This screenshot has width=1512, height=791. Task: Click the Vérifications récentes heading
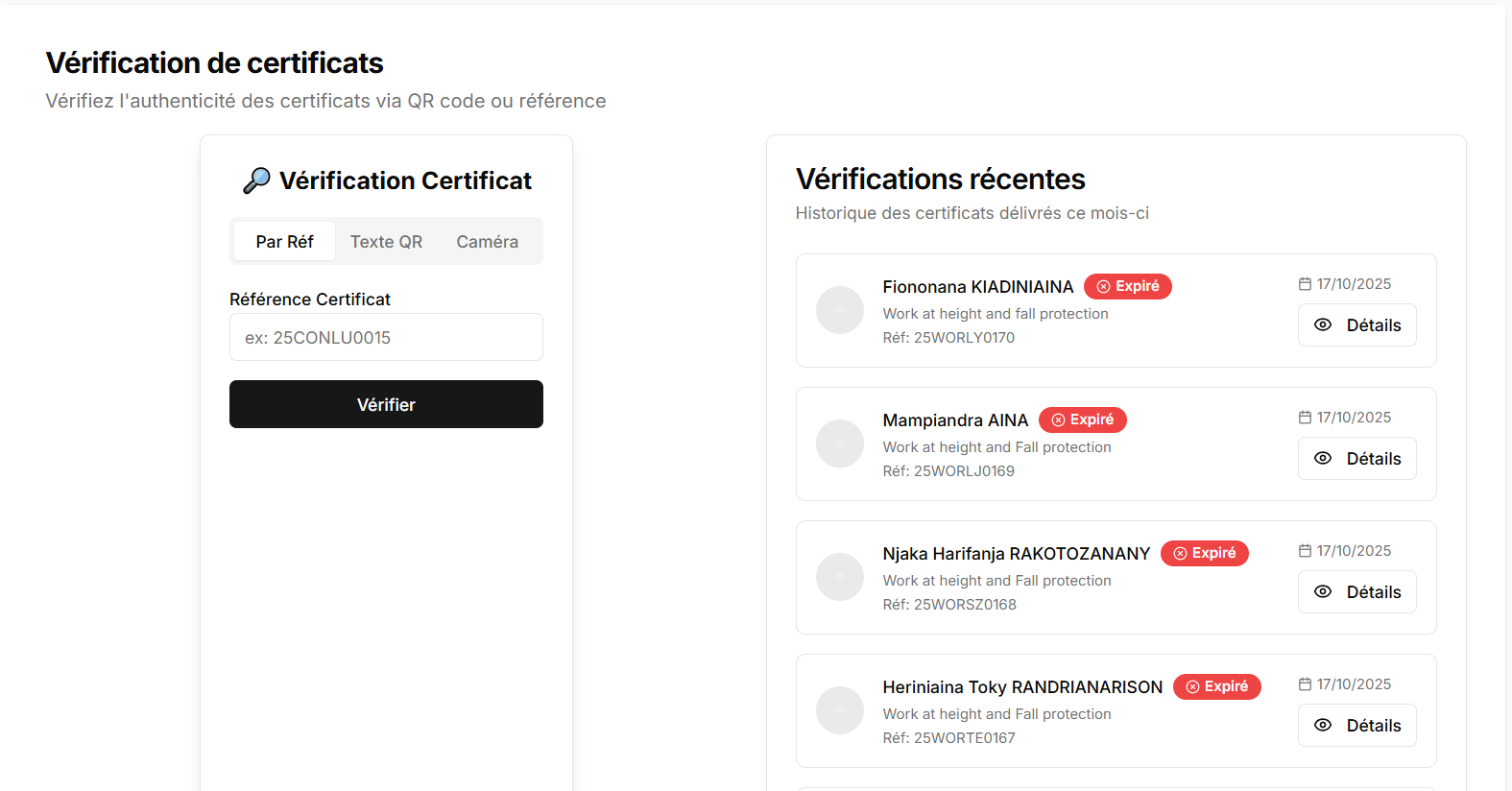click(x=940, y=180)
